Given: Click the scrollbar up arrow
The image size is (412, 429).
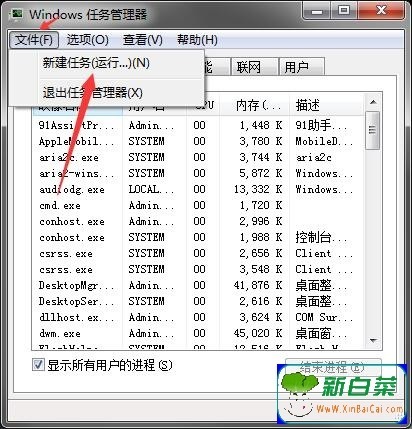Looking at the screenshot, I should click(373, 102).
